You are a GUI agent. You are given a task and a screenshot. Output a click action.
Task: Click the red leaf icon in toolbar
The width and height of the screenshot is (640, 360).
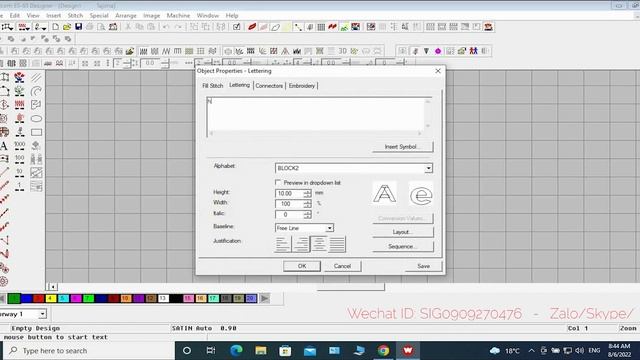click(x=252, y=27)
